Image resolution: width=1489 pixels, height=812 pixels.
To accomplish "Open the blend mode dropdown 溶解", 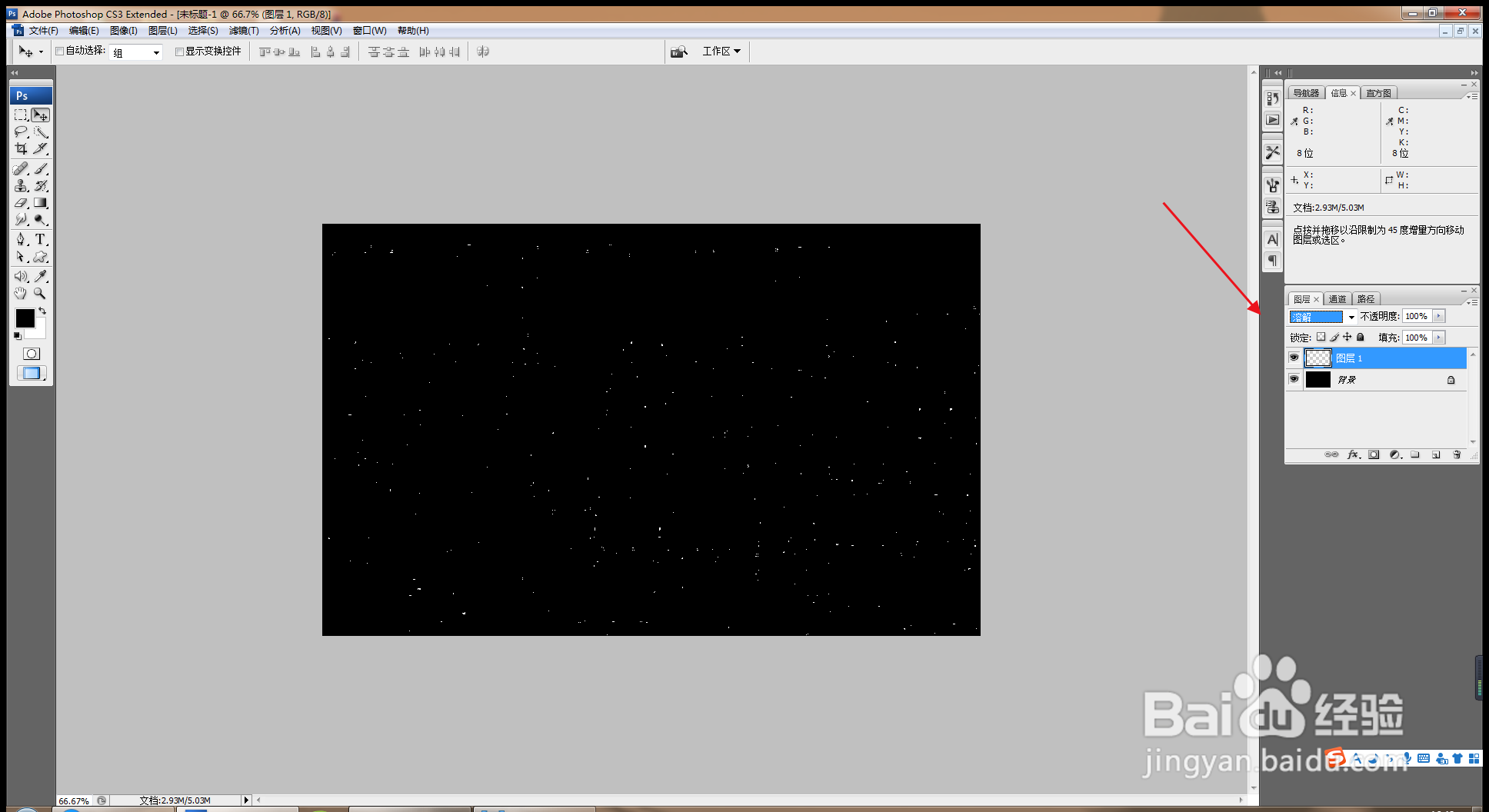I will click(x=1323, y=317).
